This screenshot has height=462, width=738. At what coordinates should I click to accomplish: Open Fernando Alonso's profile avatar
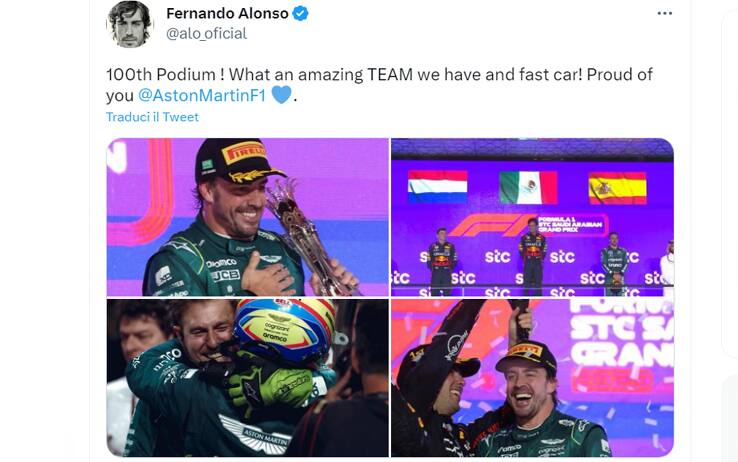point(130,24)
